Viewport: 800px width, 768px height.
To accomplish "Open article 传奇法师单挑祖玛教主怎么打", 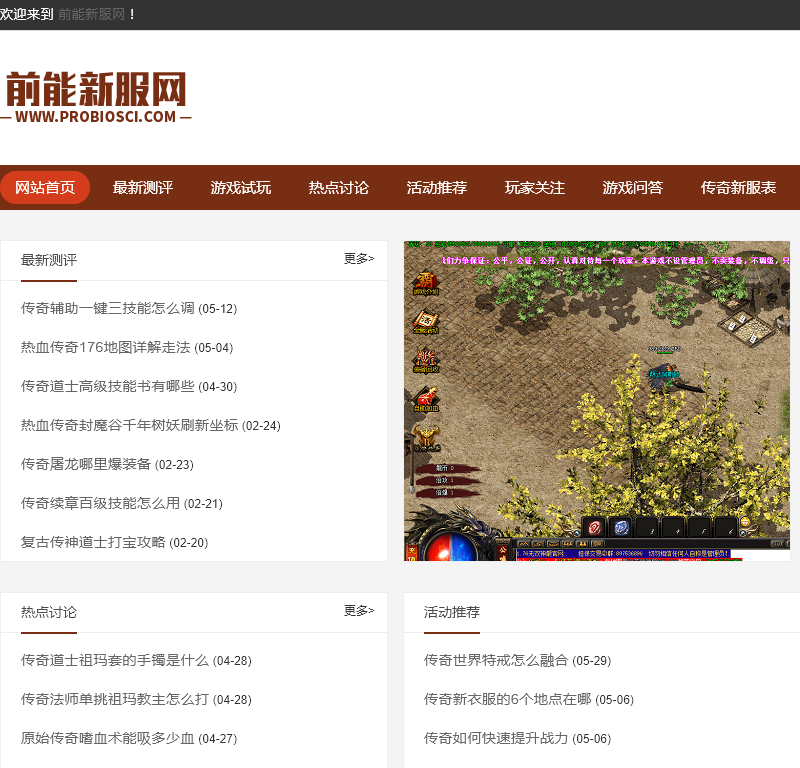I will [115, 699].
